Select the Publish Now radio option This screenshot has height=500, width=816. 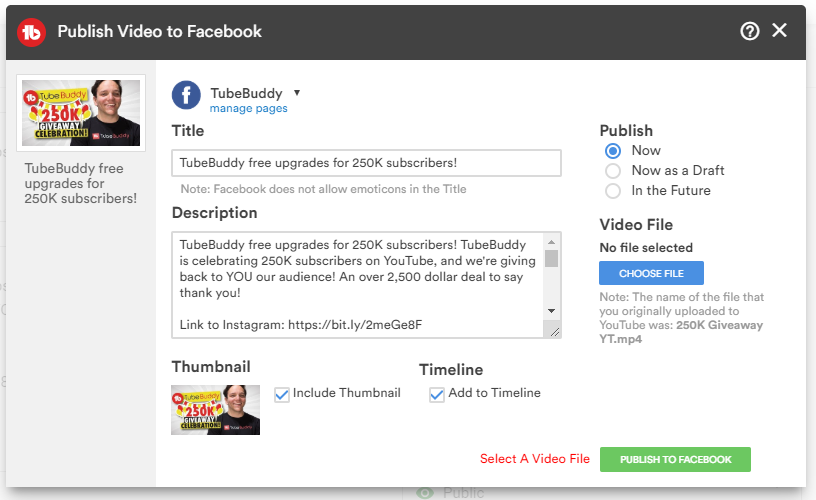coord(614,151)
